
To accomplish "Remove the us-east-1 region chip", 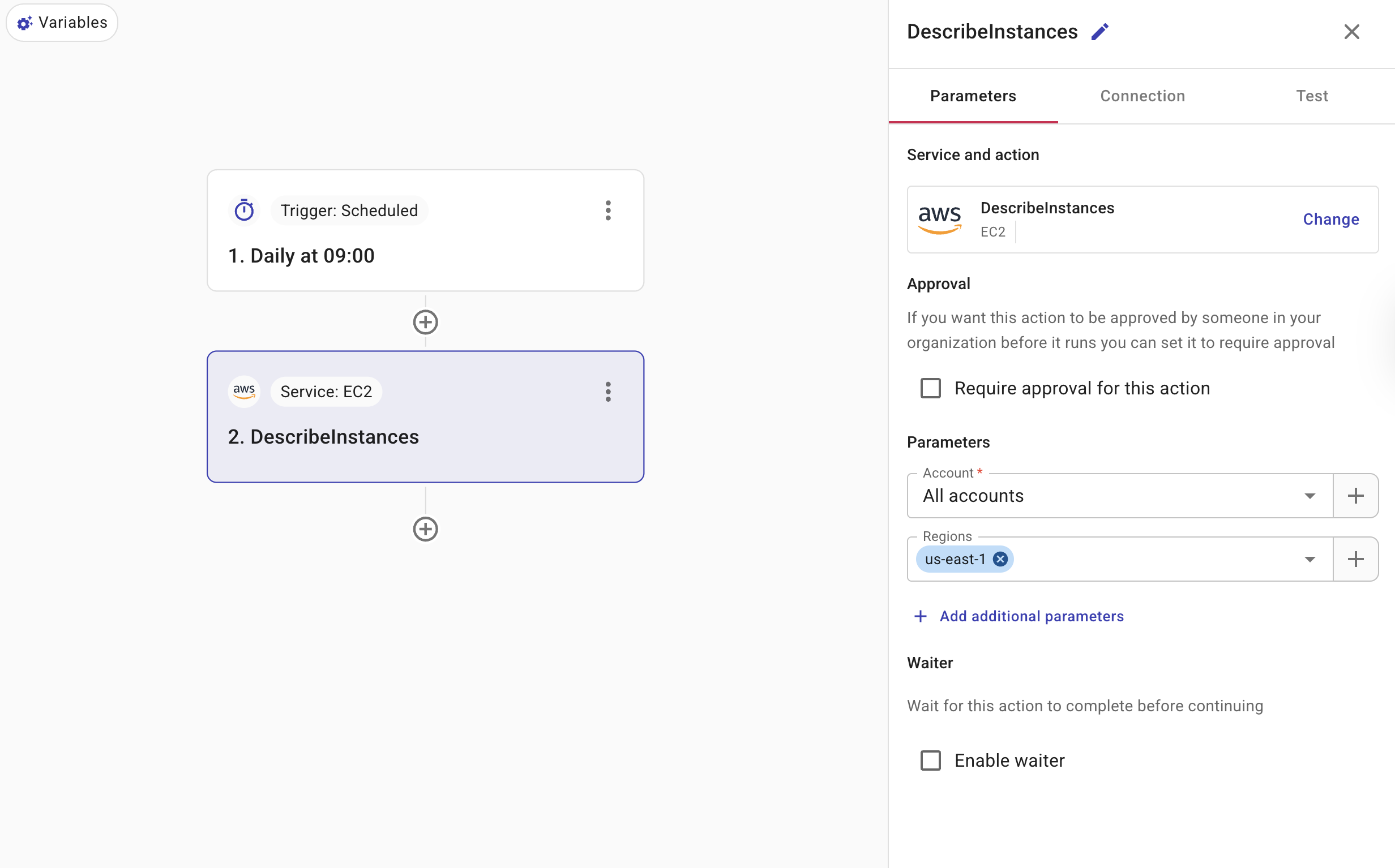I will click(x=999, y=559).
